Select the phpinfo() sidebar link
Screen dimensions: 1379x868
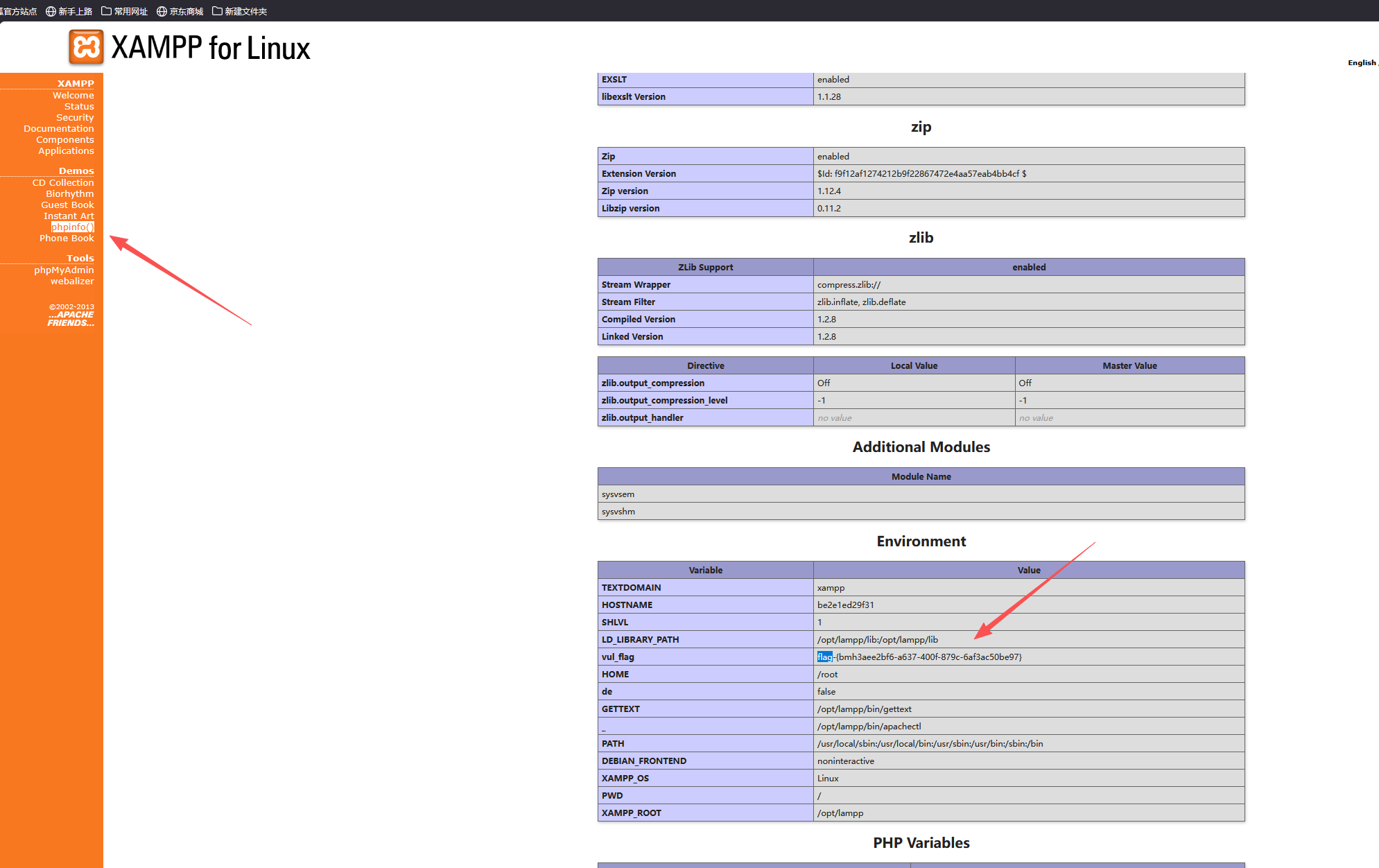point(73,227)
